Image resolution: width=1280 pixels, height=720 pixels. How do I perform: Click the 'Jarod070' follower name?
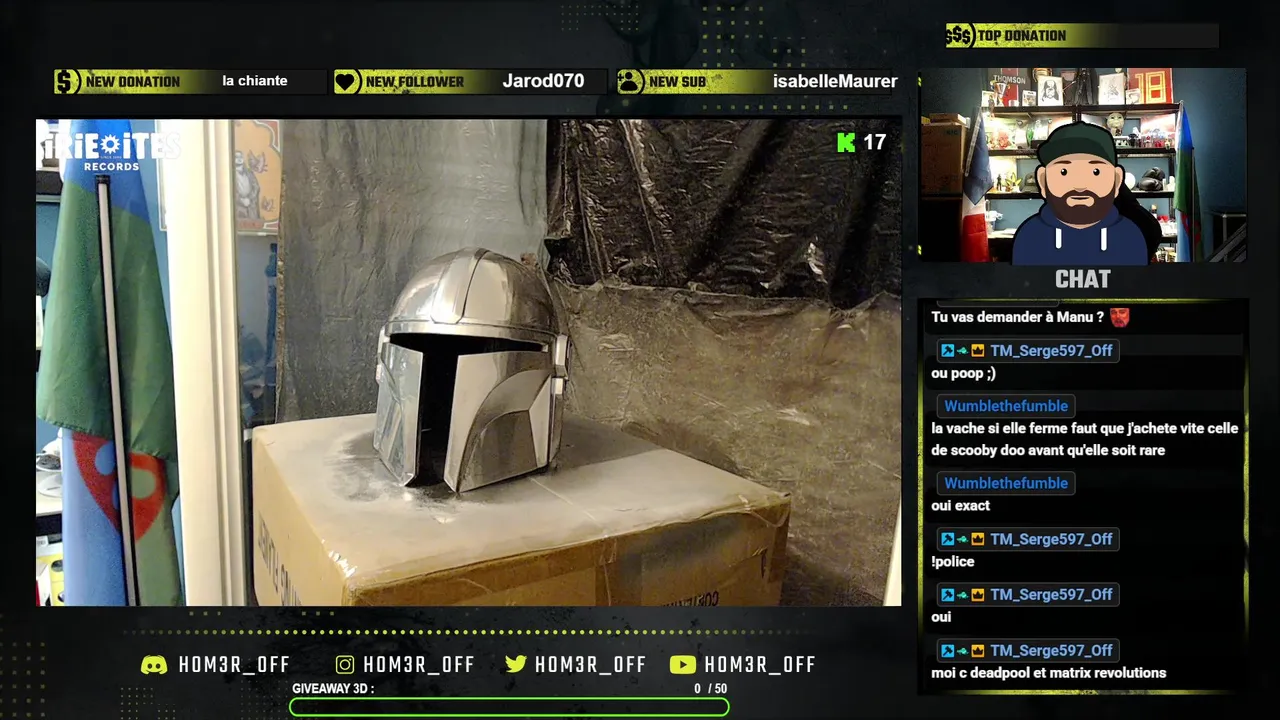pos(543,81)
